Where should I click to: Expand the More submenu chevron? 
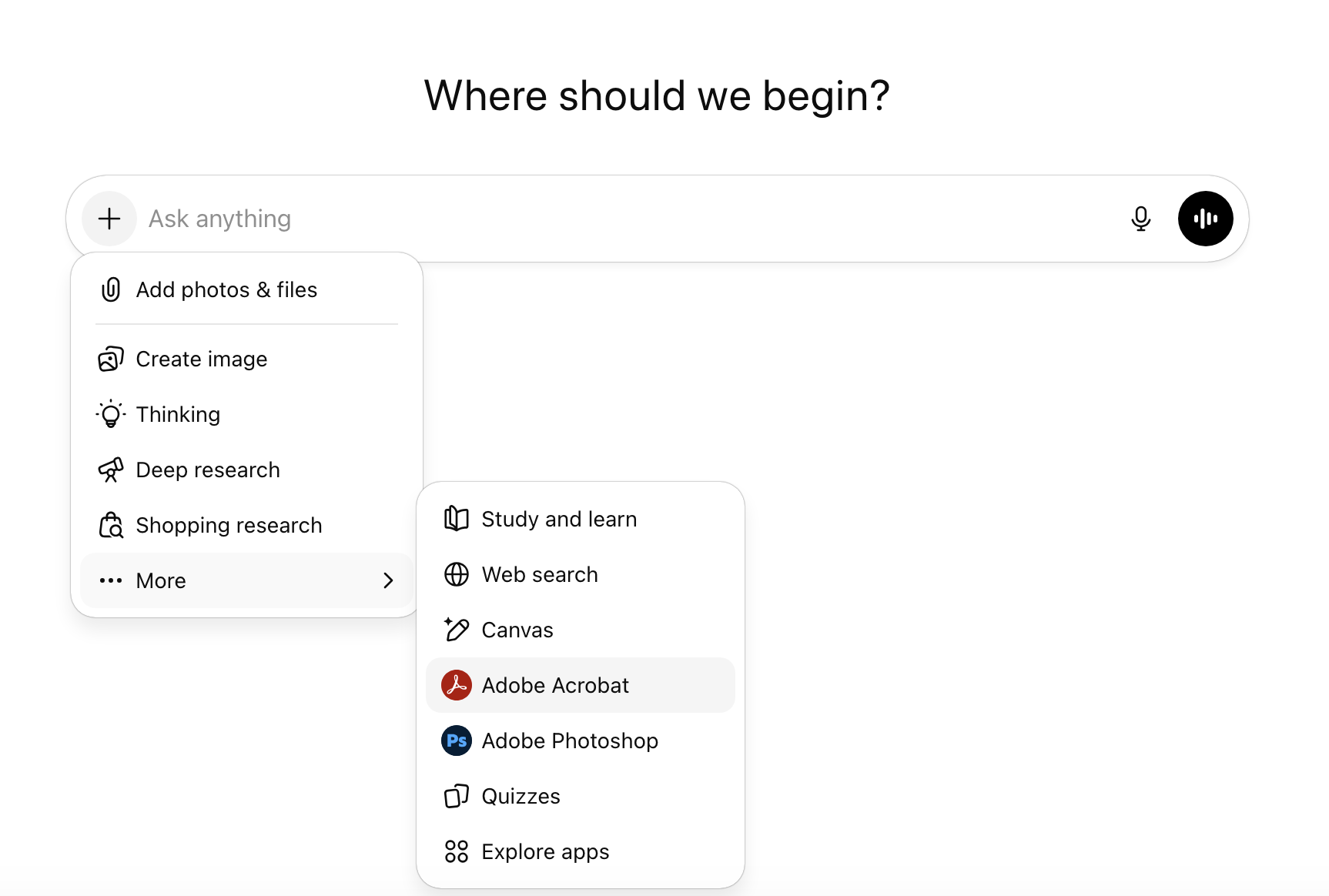[x=388, y=580]
